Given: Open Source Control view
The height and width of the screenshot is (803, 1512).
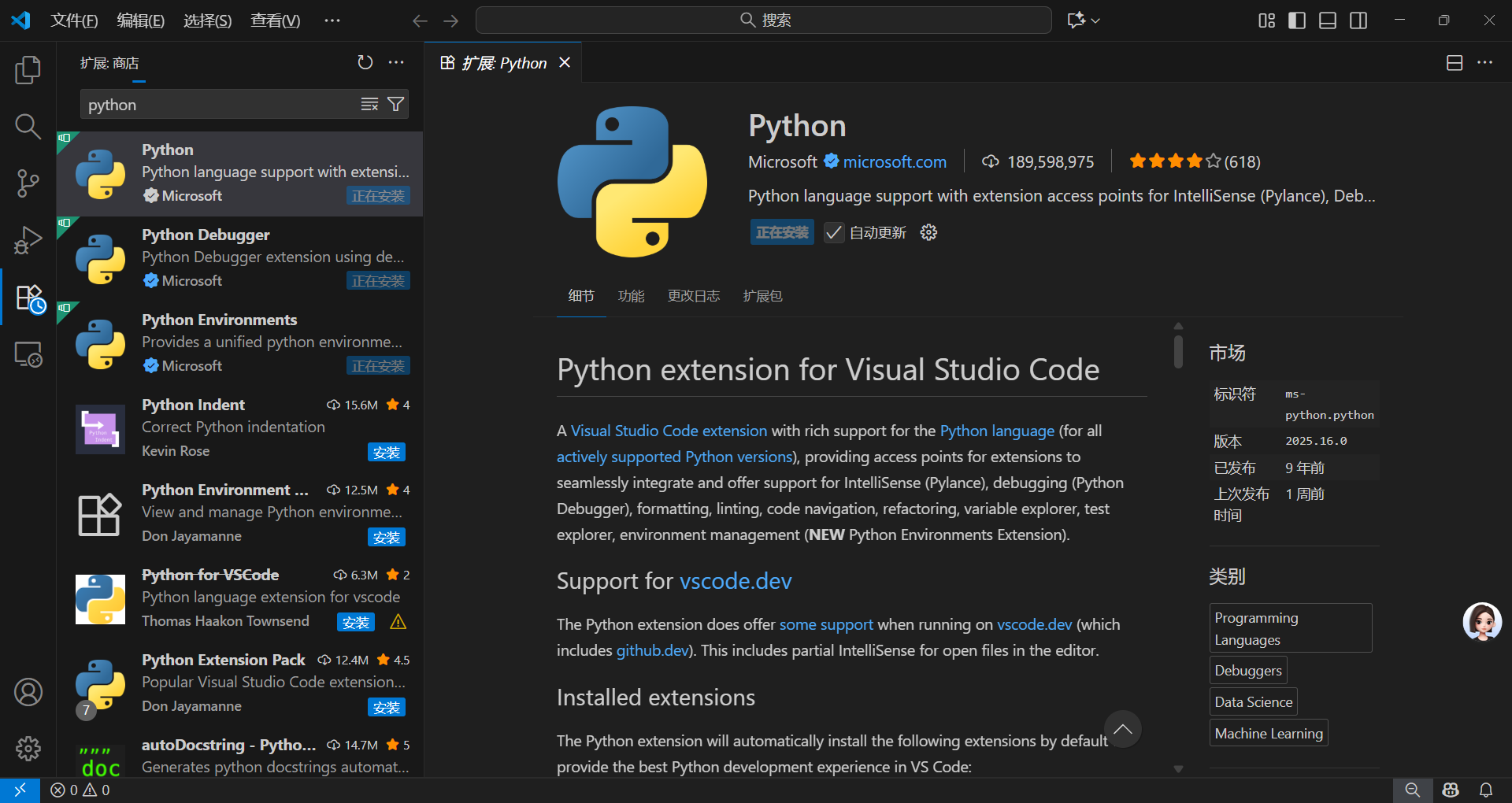Looking at the screenshot, I should 28,183.
